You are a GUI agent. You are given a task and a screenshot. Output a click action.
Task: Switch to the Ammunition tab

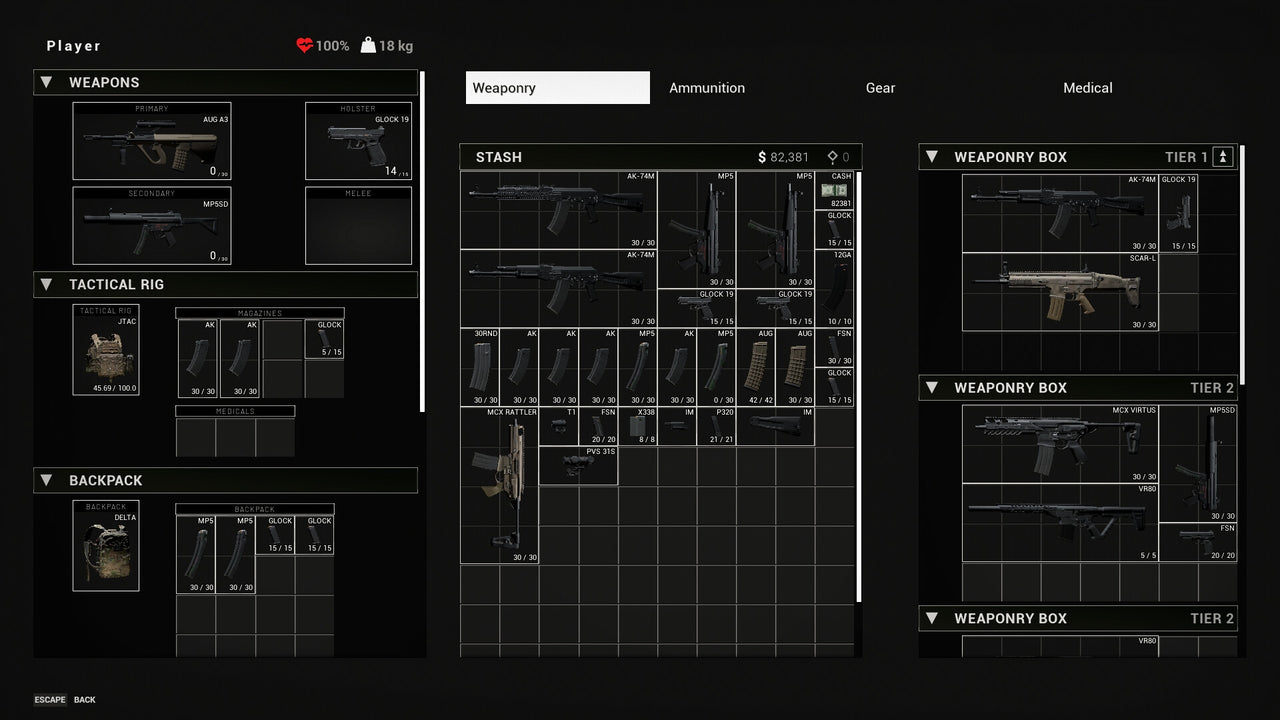tap(707, 87)
